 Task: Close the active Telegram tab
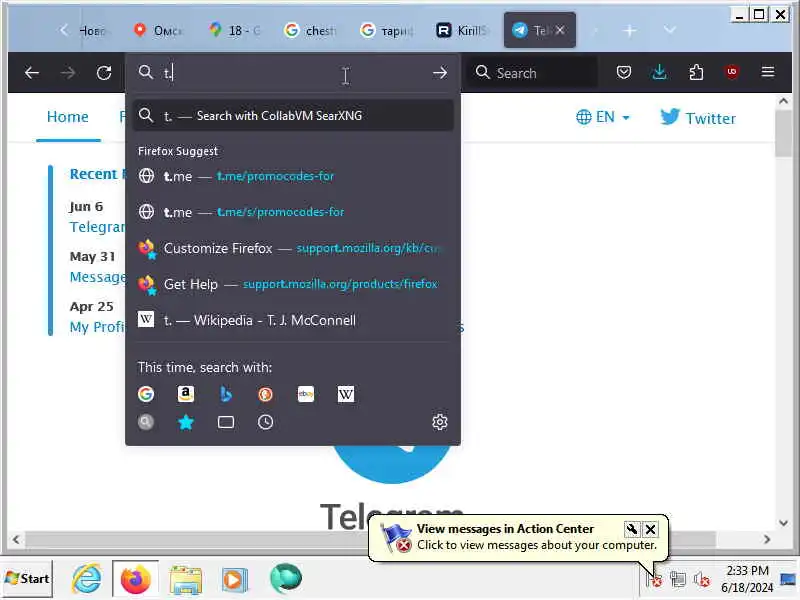coord(560,31)
